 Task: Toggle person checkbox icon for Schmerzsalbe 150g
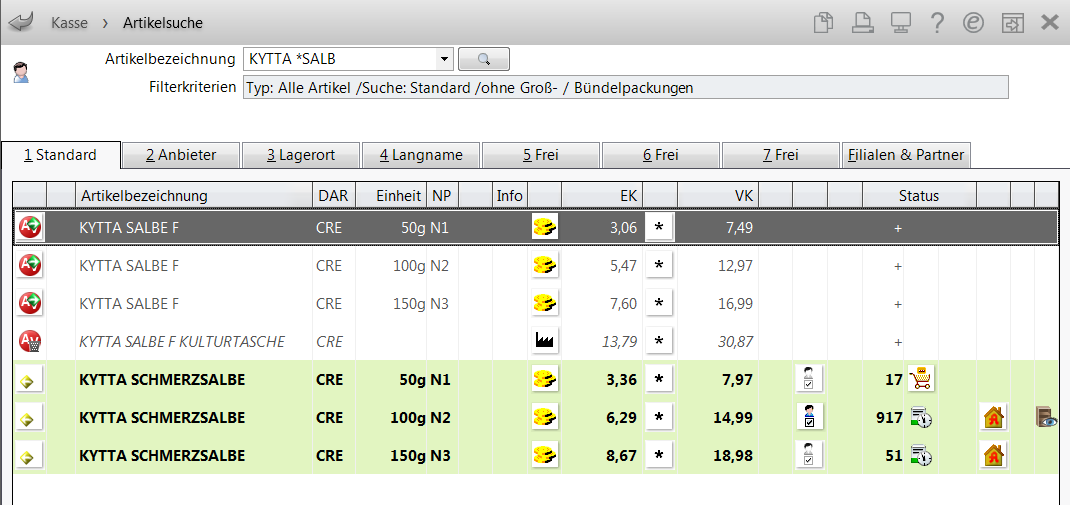pyautogui.click(x=809, y=455)
